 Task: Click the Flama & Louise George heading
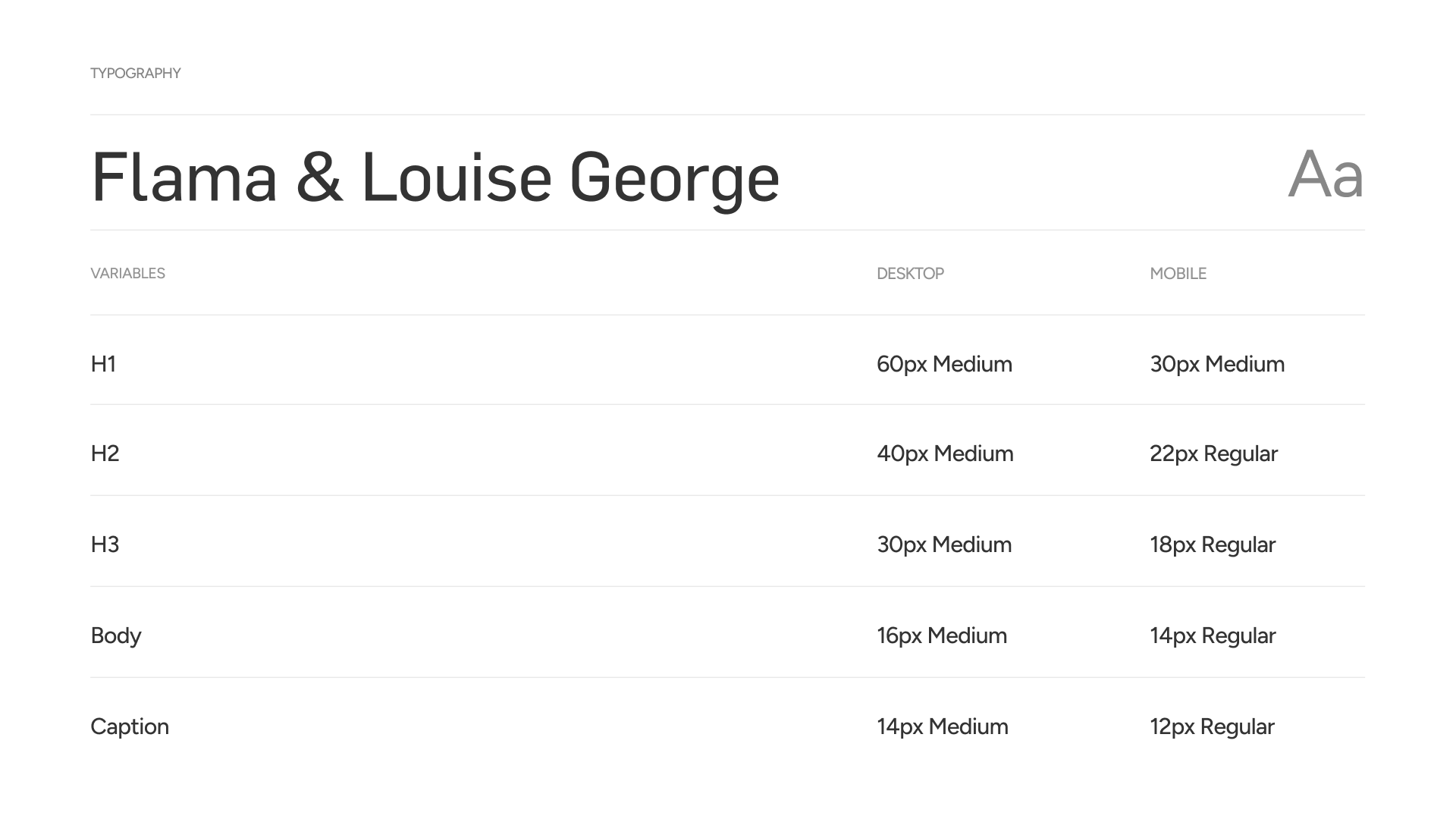[435, 177]
